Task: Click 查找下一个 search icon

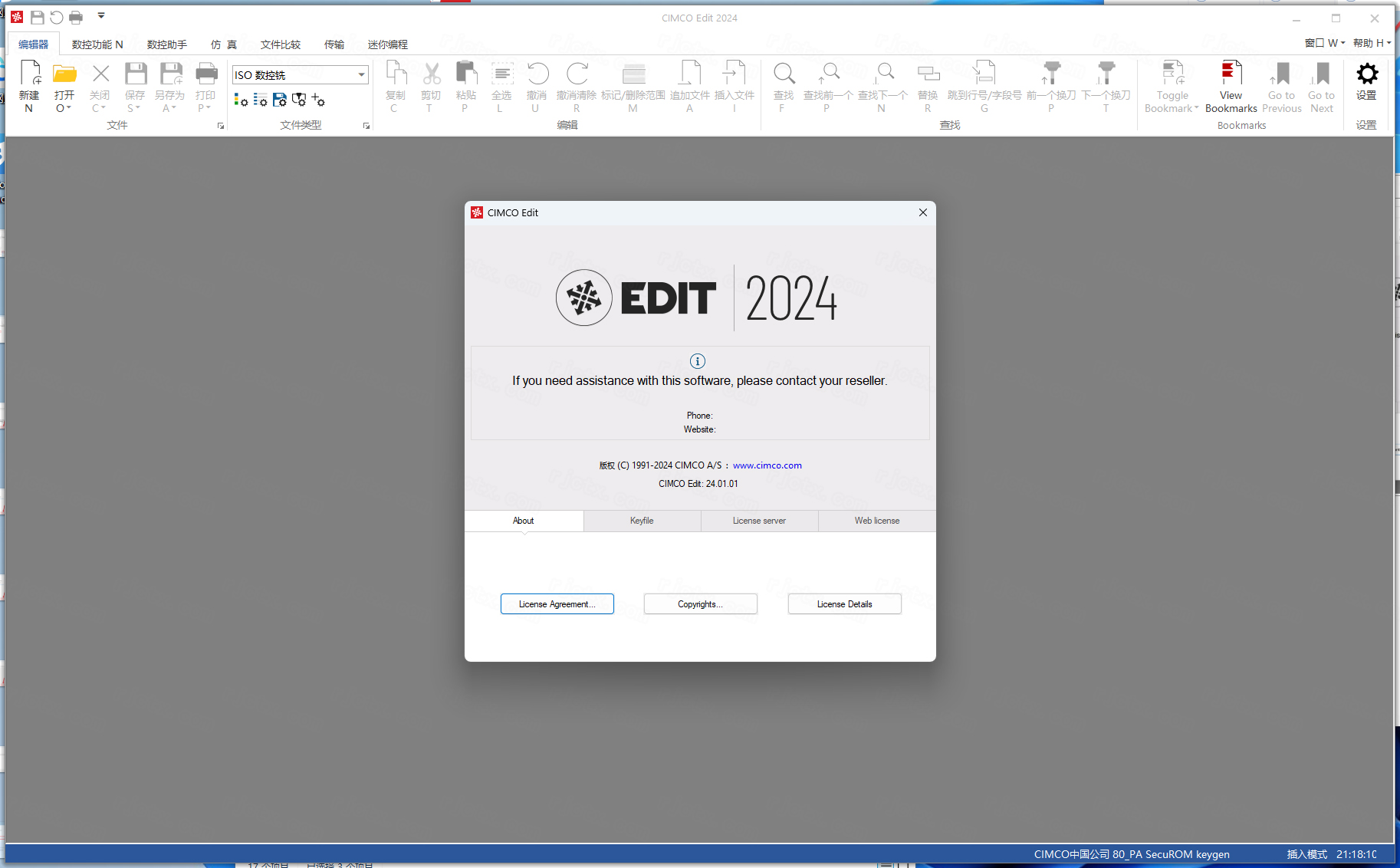Action: tap(883, 74)
